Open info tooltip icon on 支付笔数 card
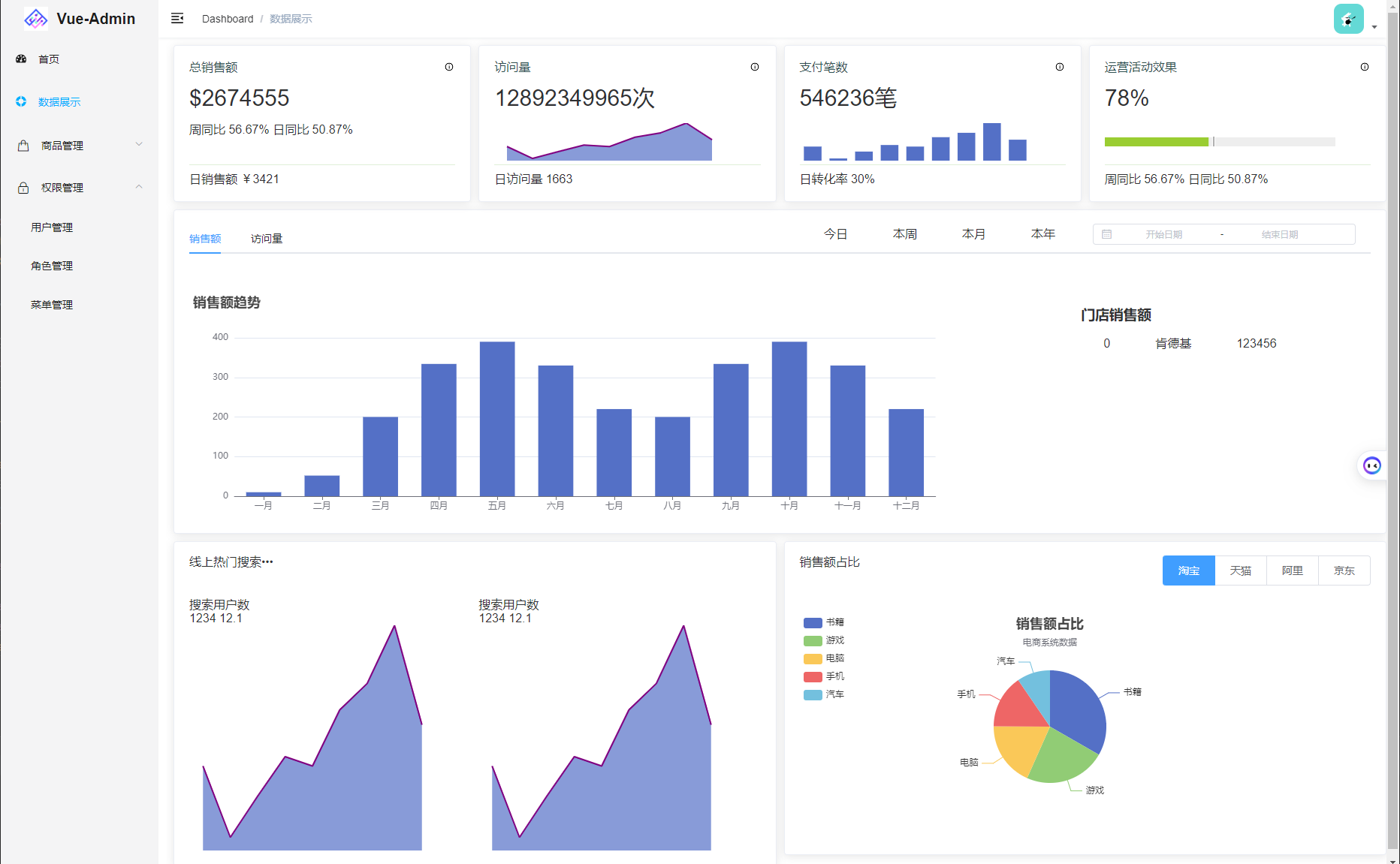 (1060, 67)
